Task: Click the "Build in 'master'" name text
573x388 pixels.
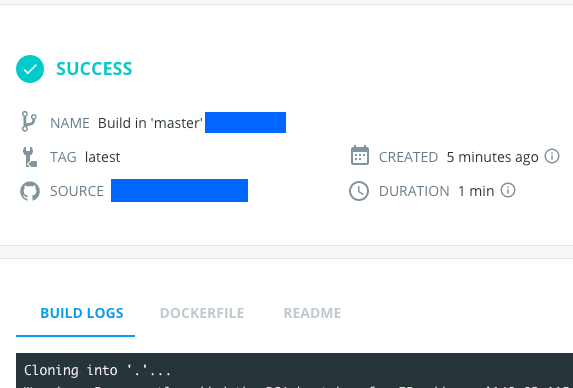Action: tap(150, 123)
